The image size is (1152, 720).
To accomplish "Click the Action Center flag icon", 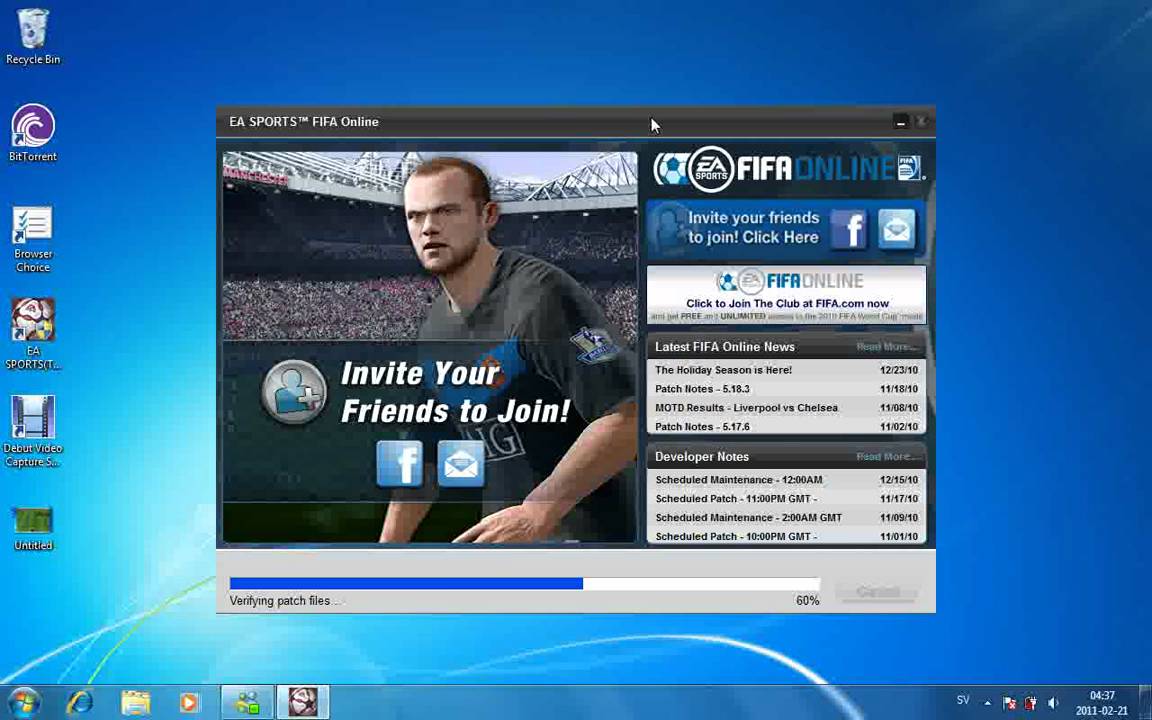I will pos(1009,703).
